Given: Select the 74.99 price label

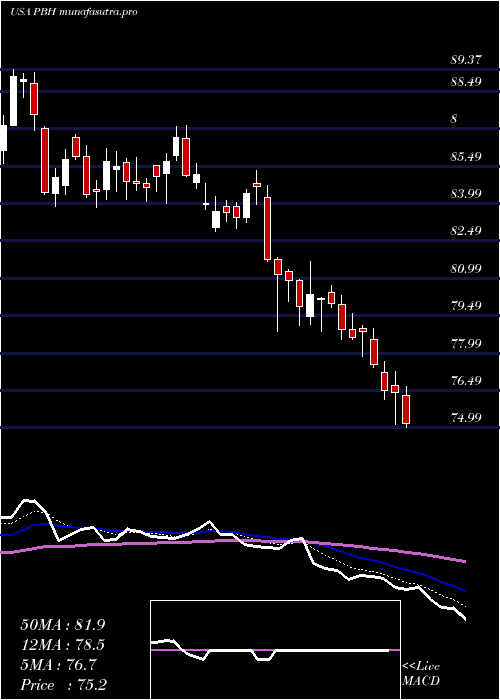Looking at the screenshot, I should pos(466,418).
